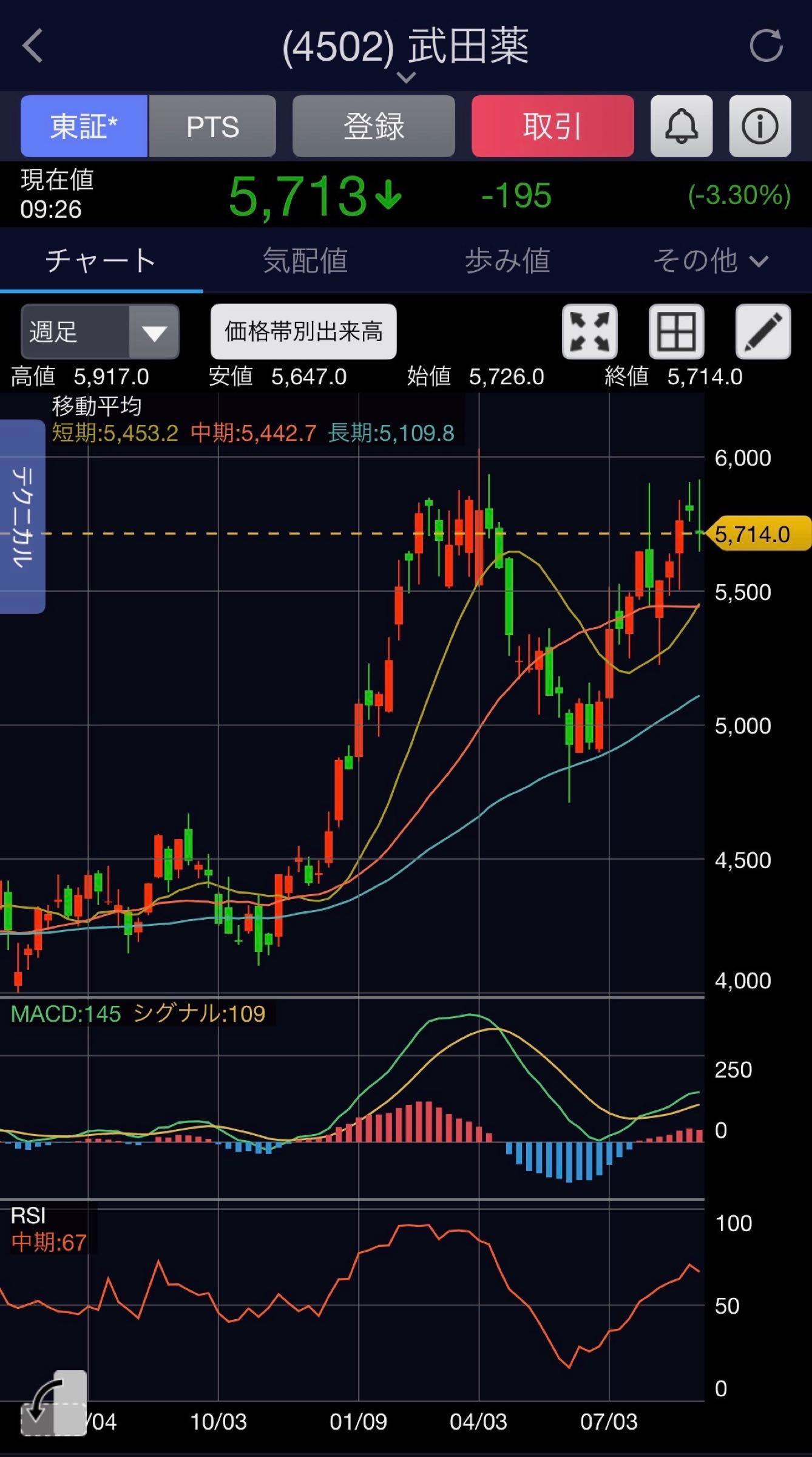Select the 気配値 tab
This screenshot has width=812, height=1457.
click(x=305, y=261)
